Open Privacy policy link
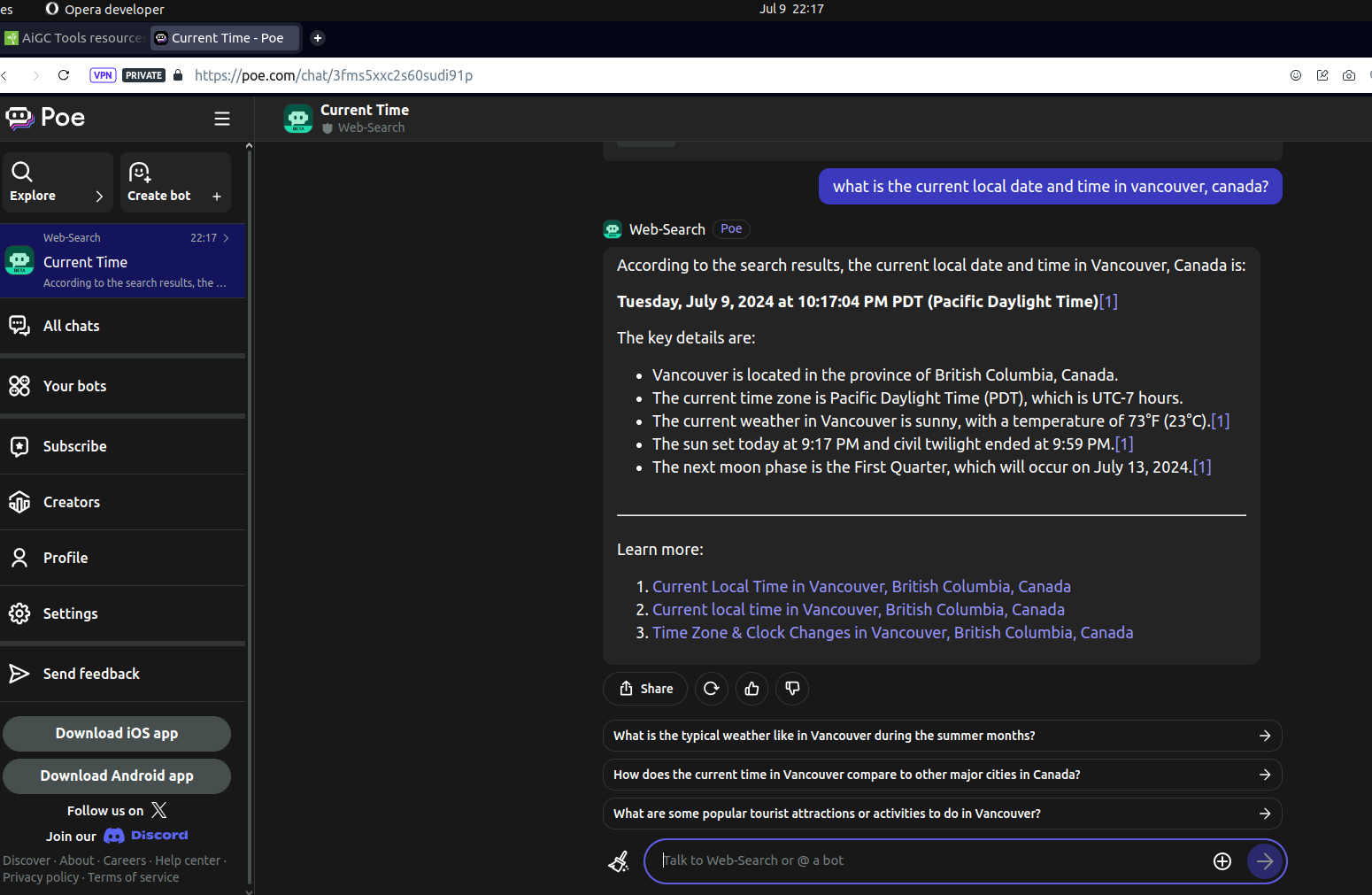Image resolution: width=1372 pixels, height=895 pixels. click(41, 877)
